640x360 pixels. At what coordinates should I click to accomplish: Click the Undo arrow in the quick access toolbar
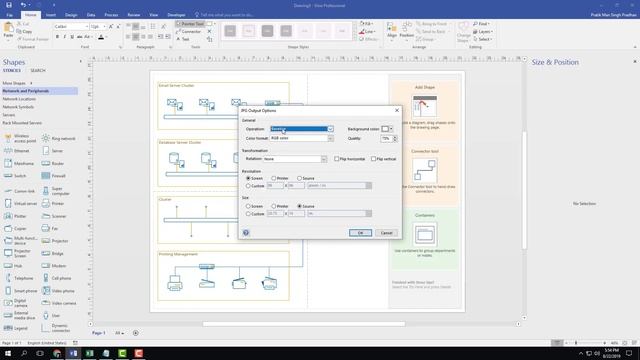pos(23,5)
